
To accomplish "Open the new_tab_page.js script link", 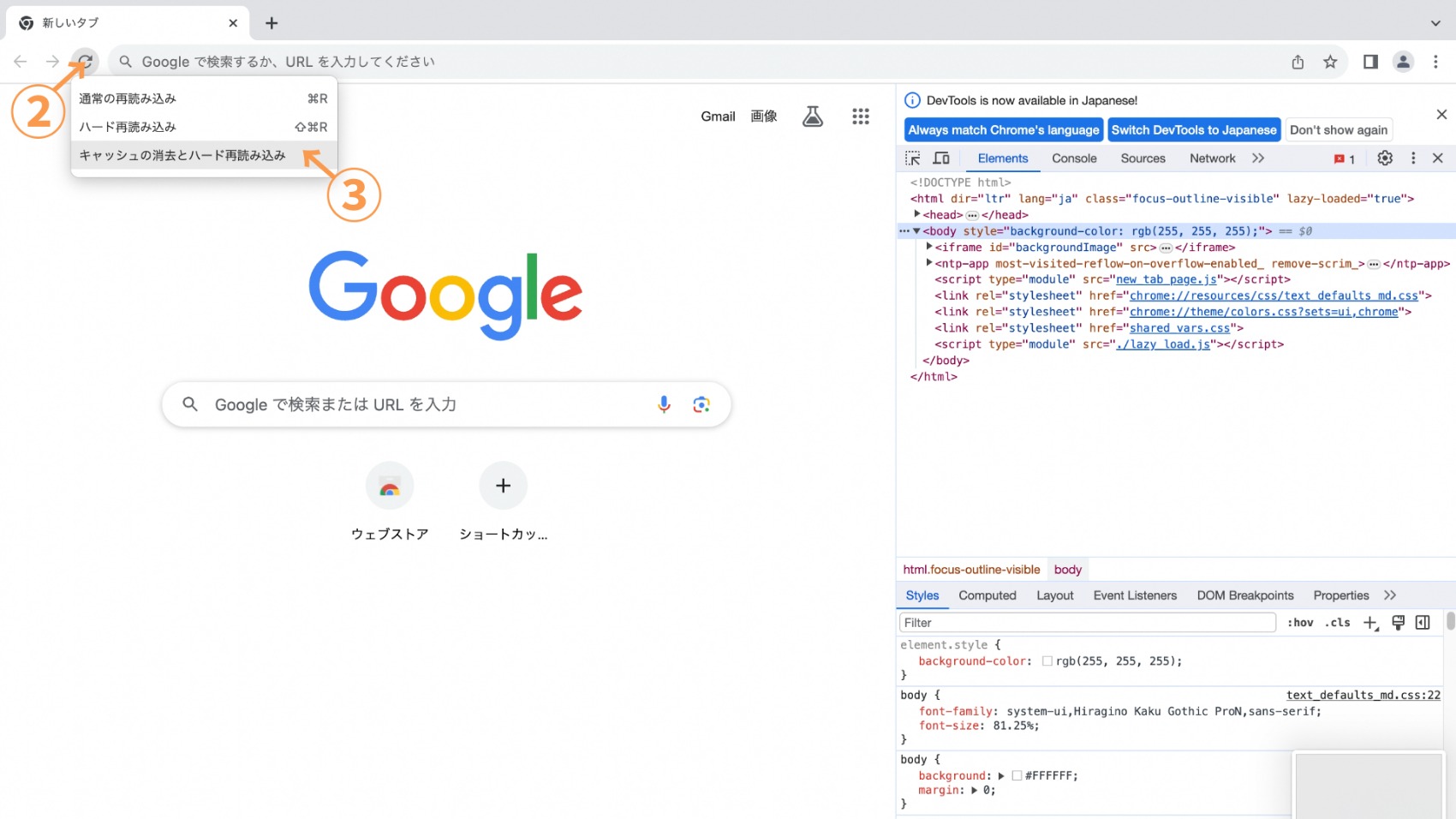I will point(1167,279).
